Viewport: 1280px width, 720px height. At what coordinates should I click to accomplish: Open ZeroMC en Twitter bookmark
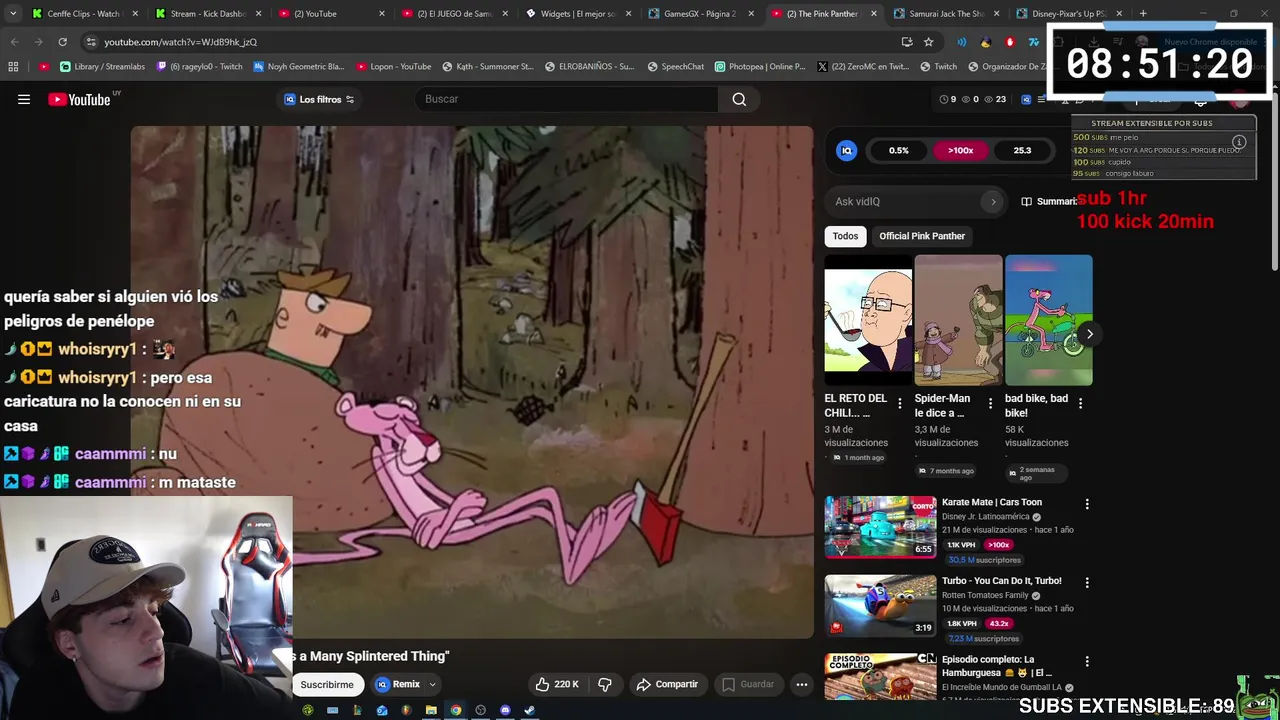[863, 67]
